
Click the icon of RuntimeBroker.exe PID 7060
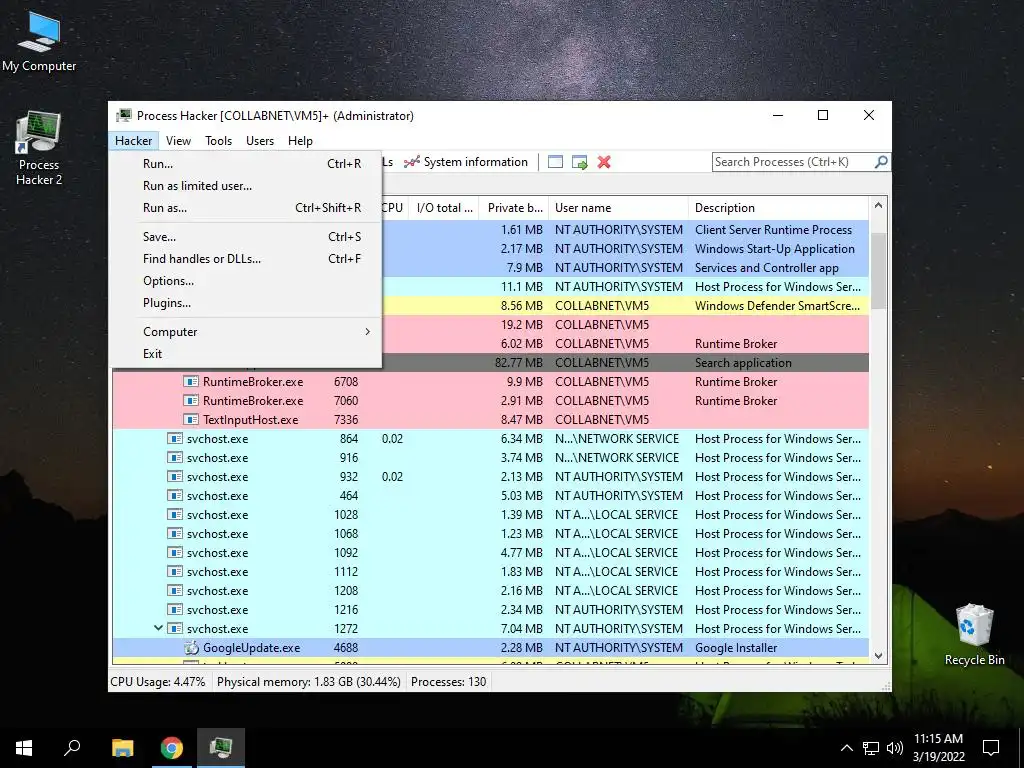pyautogui.click(x=191, y=400)
